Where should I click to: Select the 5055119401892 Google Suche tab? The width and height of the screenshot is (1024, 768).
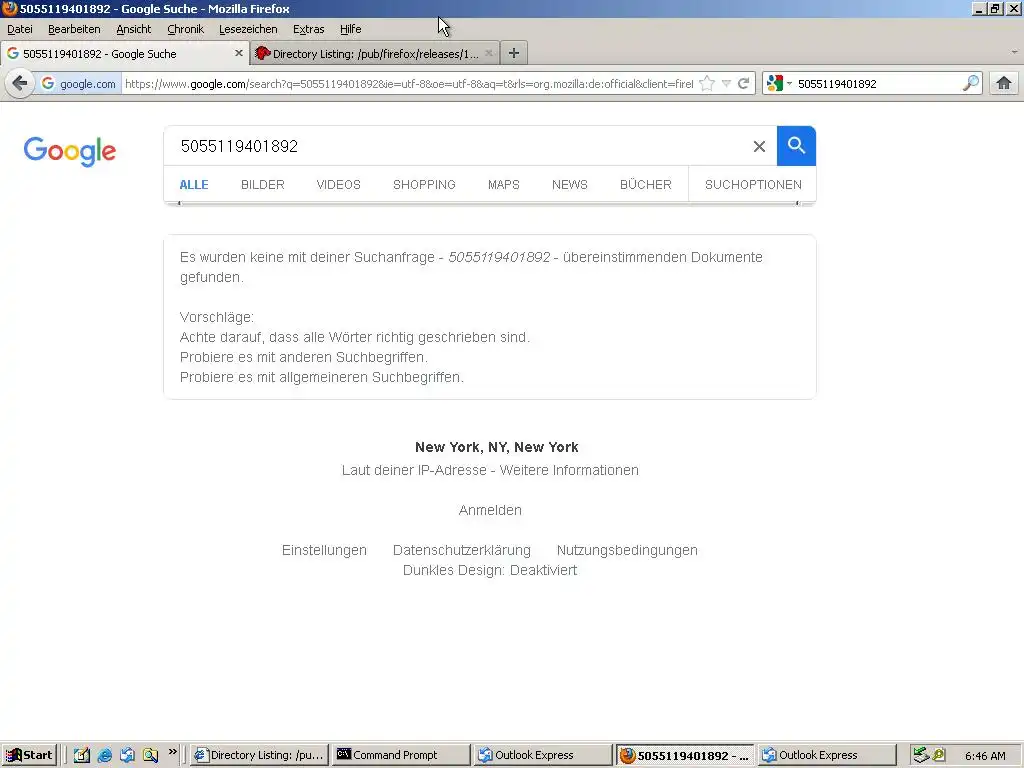[124, 54]
